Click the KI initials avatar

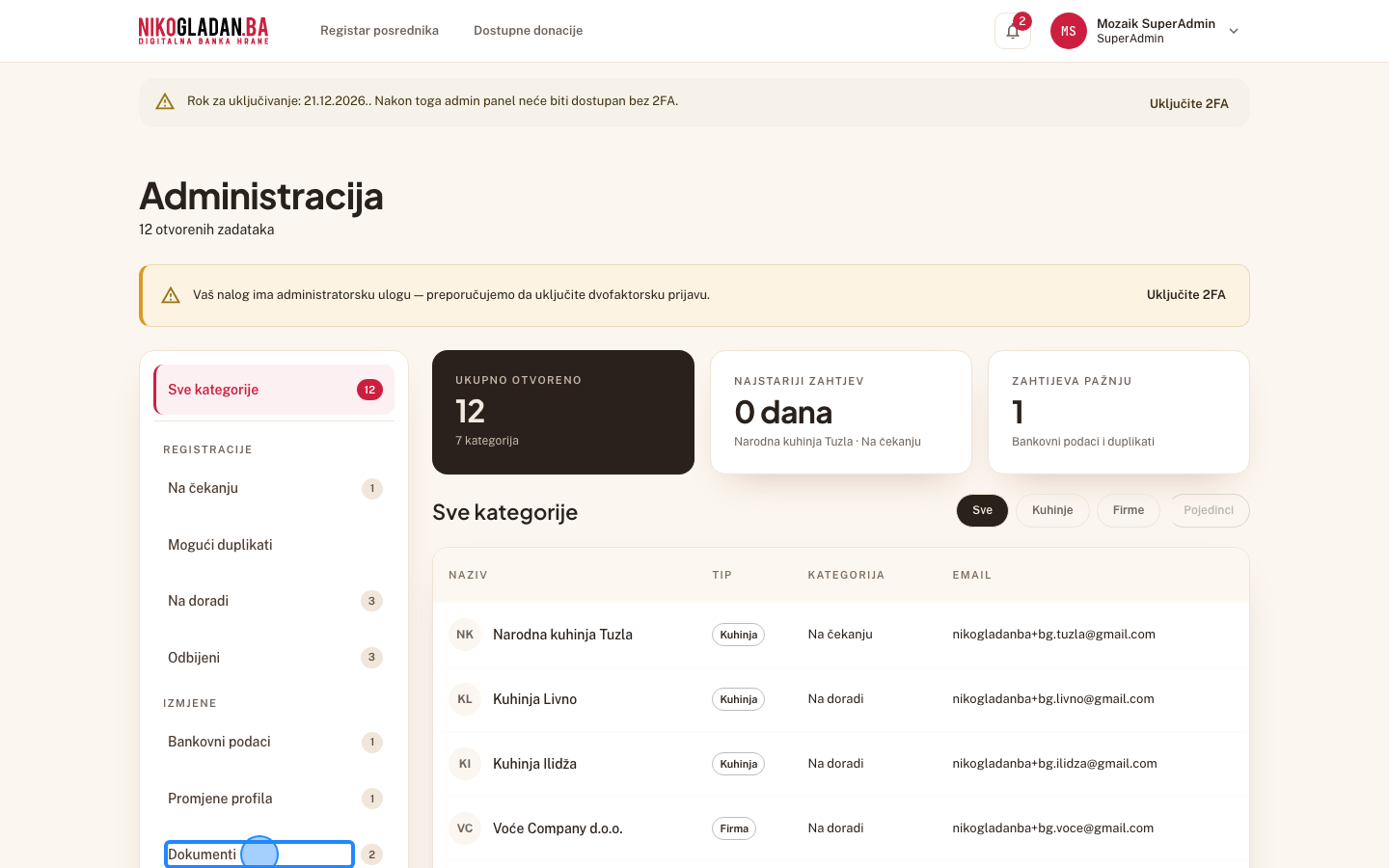tap(465, 764)
